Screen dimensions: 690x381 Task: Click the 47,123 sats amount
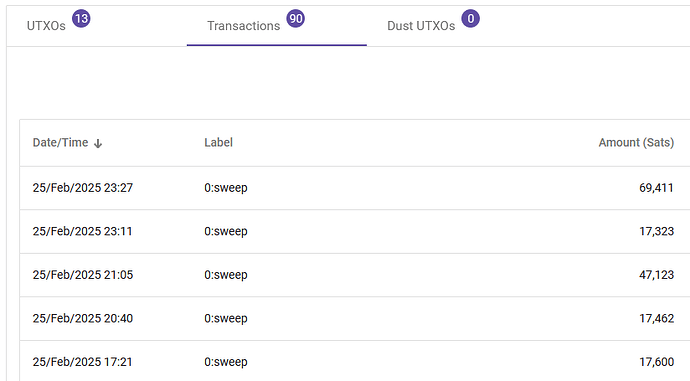[x=656, y=275]
